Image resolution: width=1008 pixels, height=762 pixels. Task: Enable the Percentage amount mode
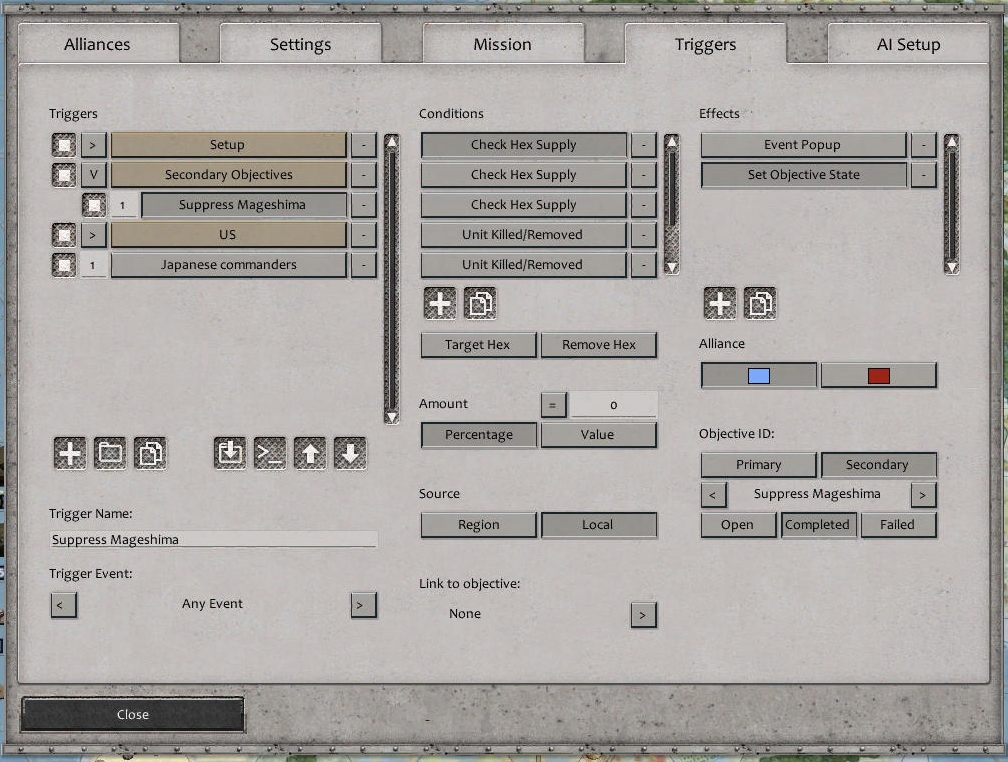pyautogui.click(x=478, y=435)
